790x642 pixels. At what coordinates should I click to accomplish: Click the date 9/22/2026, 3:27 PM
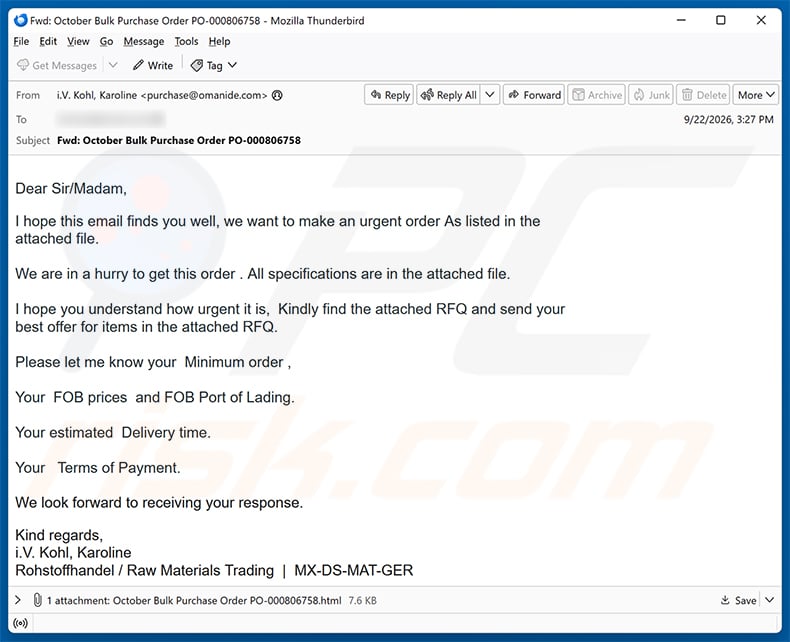click(729, 119)
